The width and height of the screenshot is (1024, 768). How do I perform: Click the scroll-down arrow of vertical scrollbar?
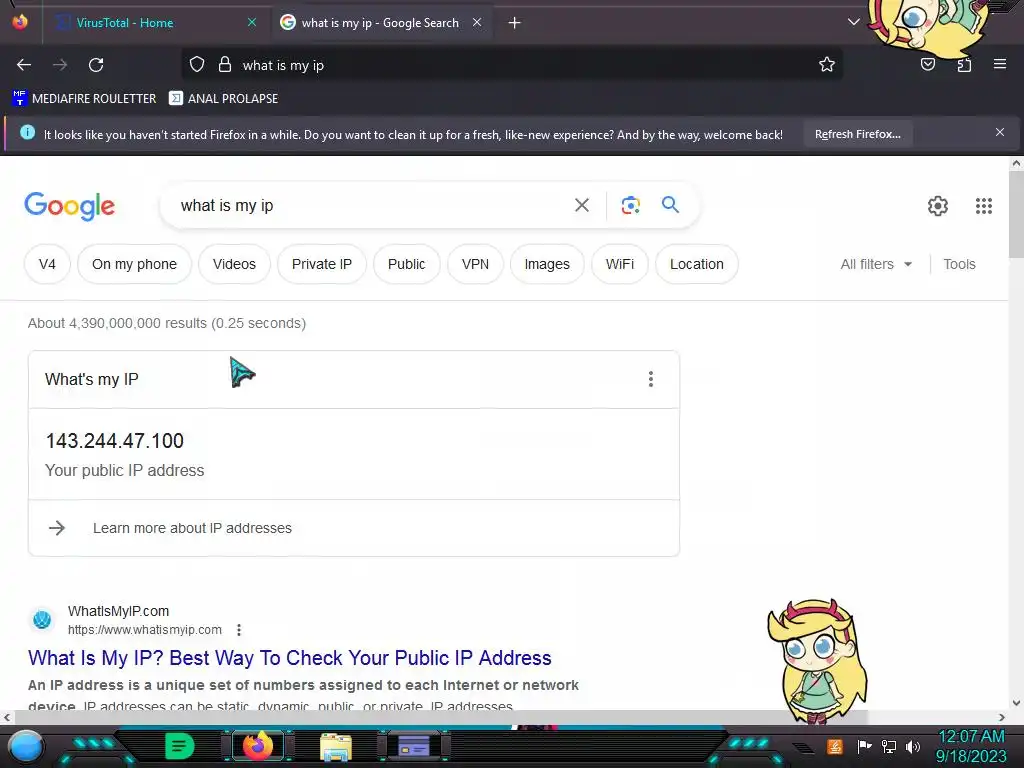[1016, 703]
